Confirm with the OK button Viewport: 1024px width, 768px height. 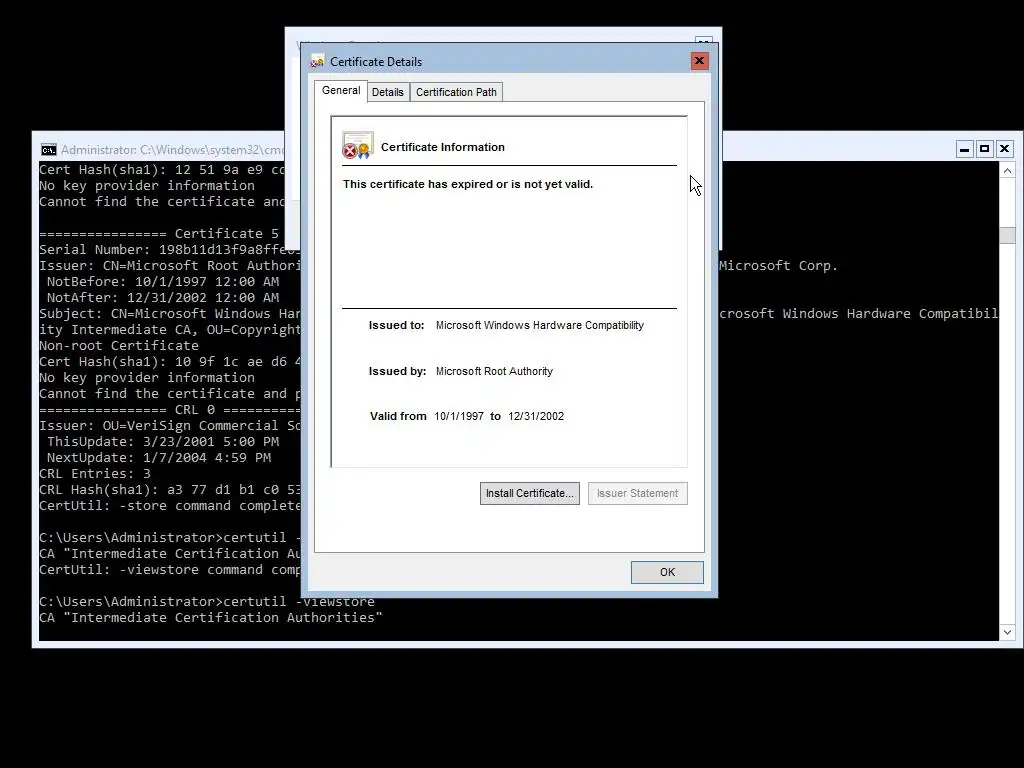click(667, 572)
